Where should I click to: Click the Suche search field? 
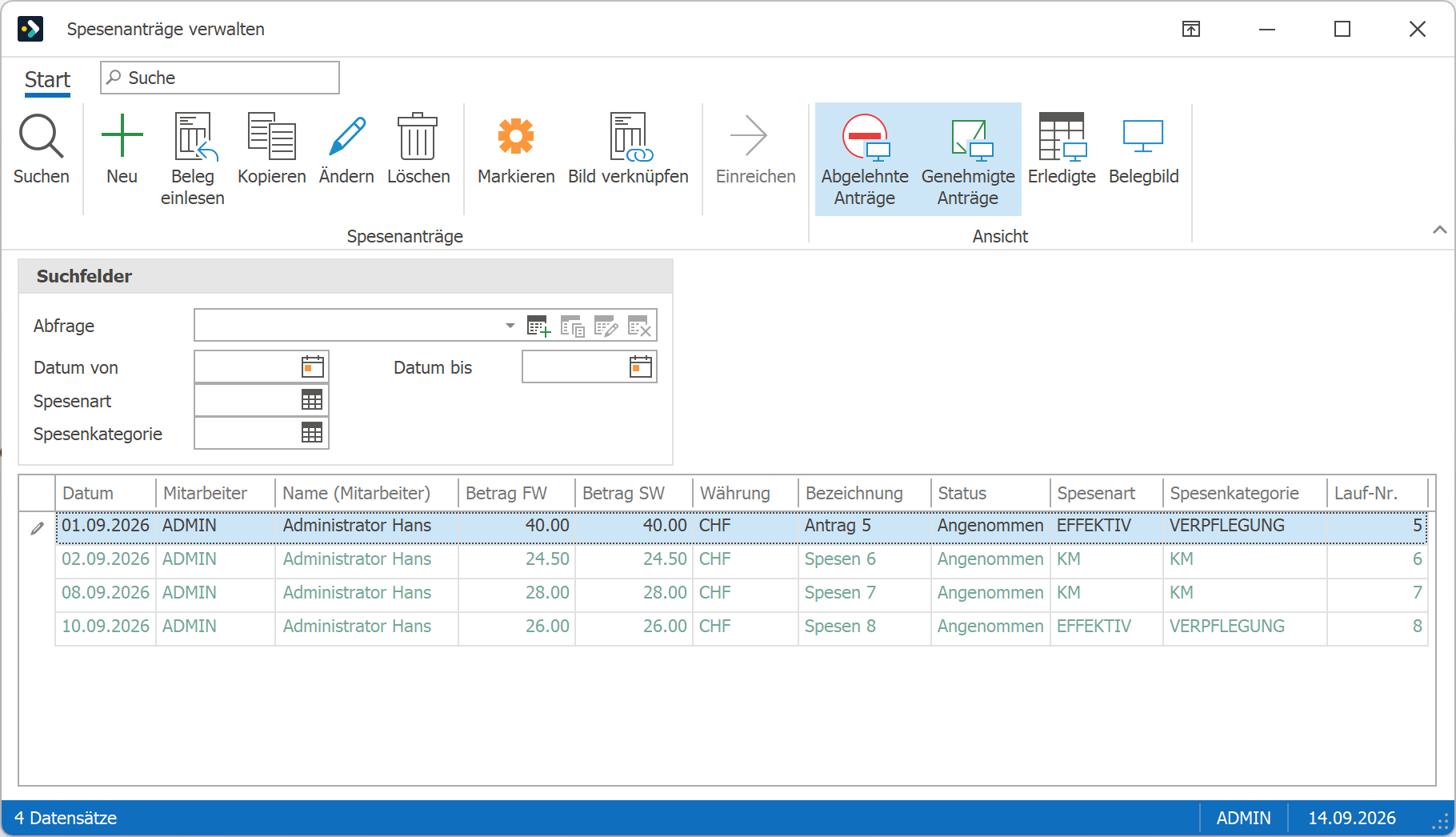(x=220, y=78)
